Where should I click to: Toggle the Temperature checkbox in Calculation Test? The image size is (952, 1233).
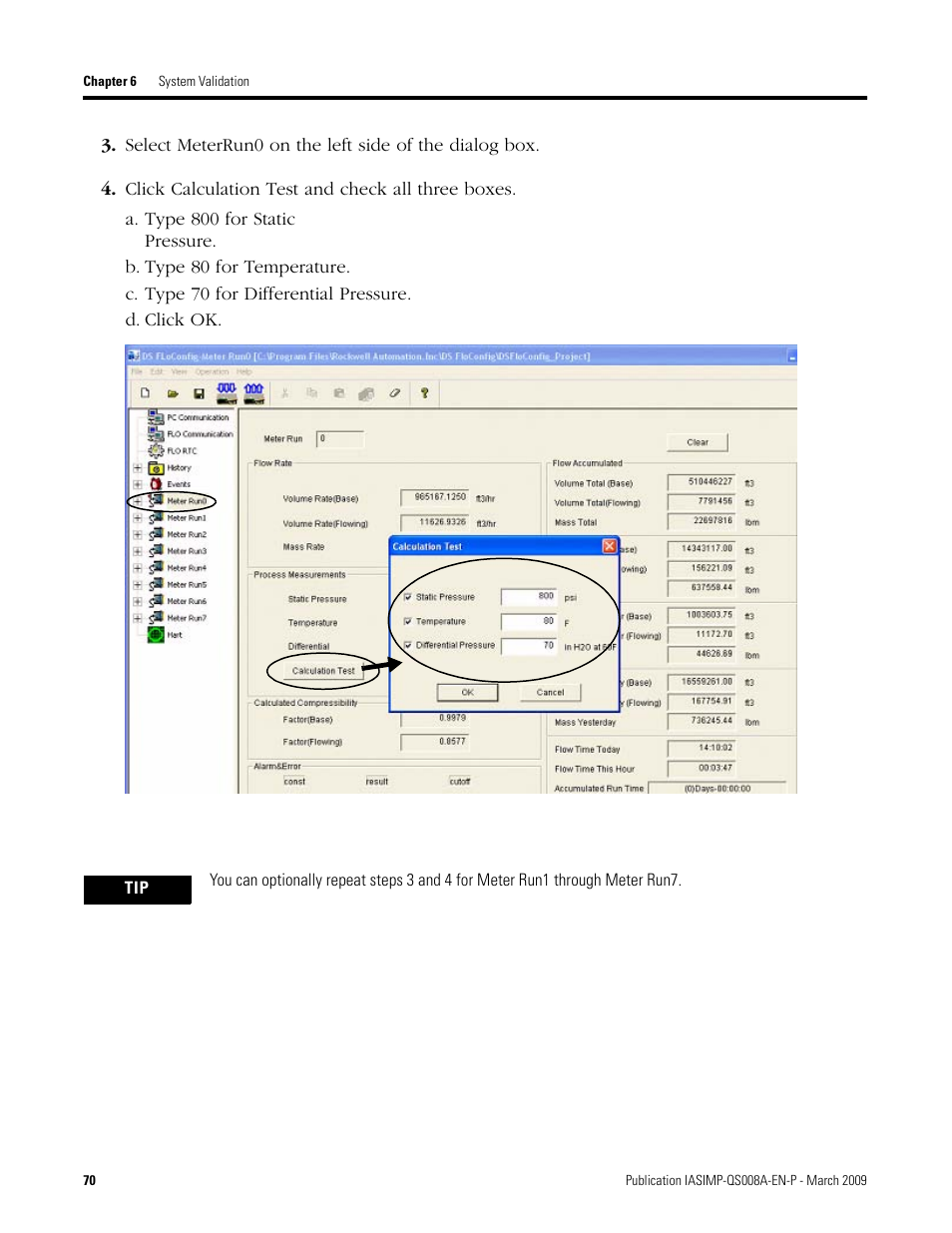(x=407, y=621)
